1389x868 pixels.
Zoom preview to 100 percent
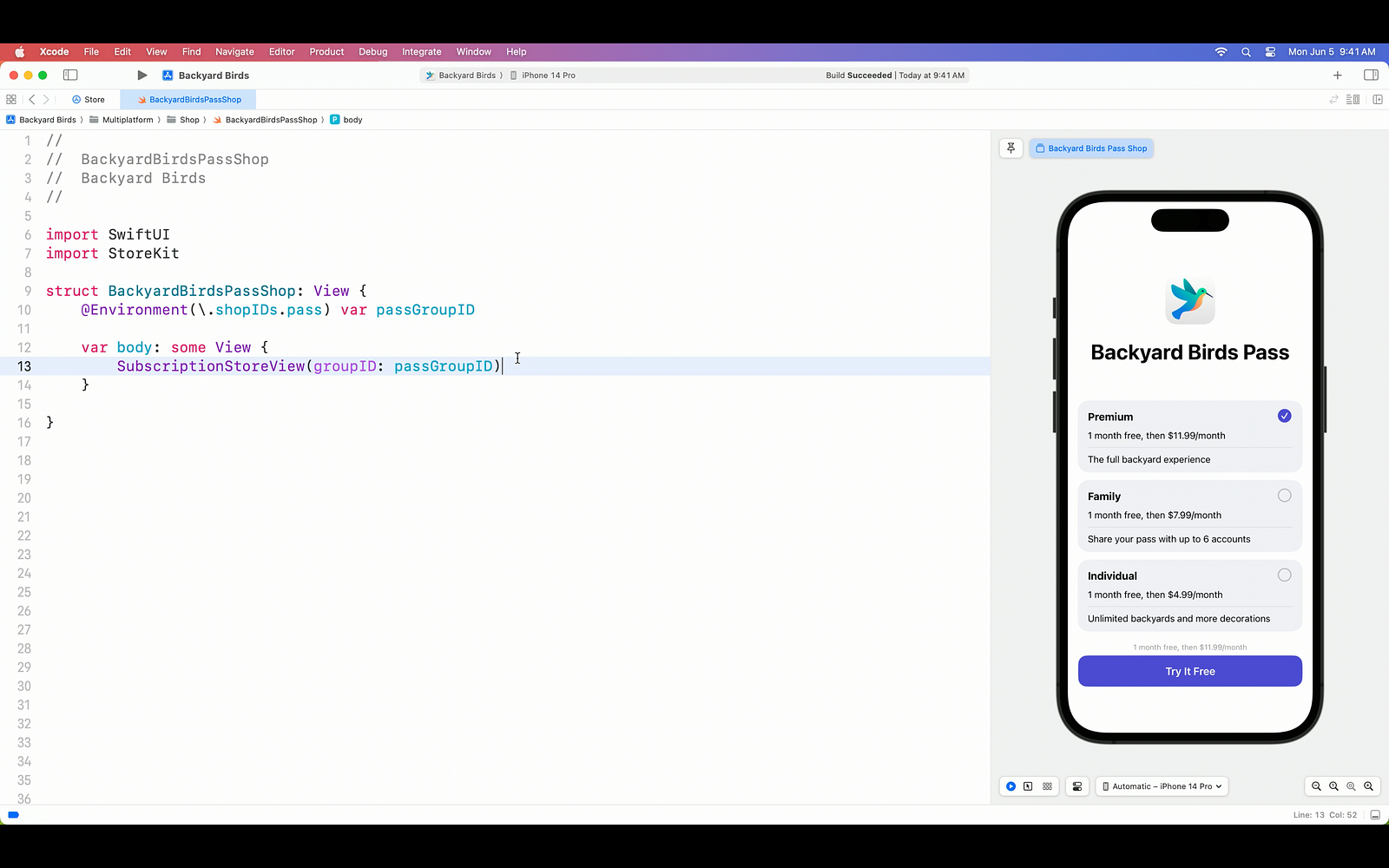(1333, 786)
